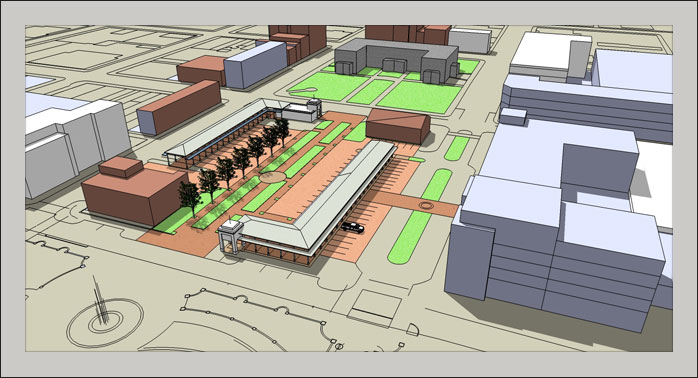
Task: Select the entrance tower at shed's near corner
Action: (231, 236)
